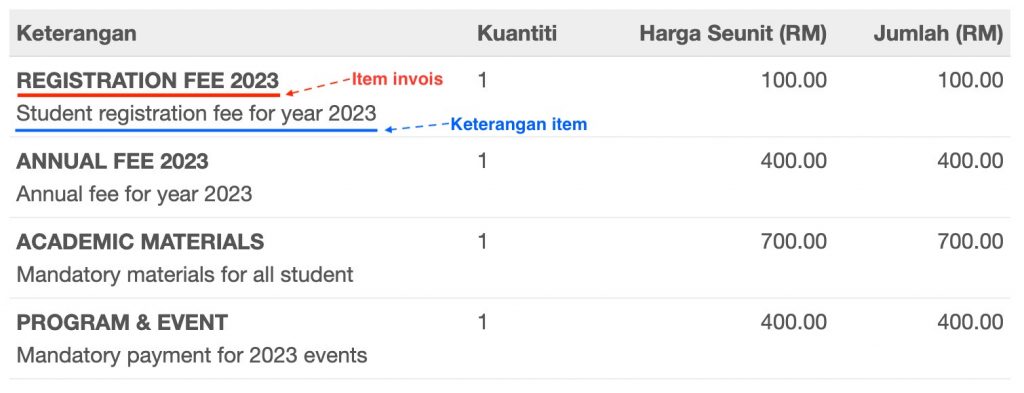The height and width of the screenshot is (393, 1024).
Task: Click the Keterangan column header
Action: 76,33
